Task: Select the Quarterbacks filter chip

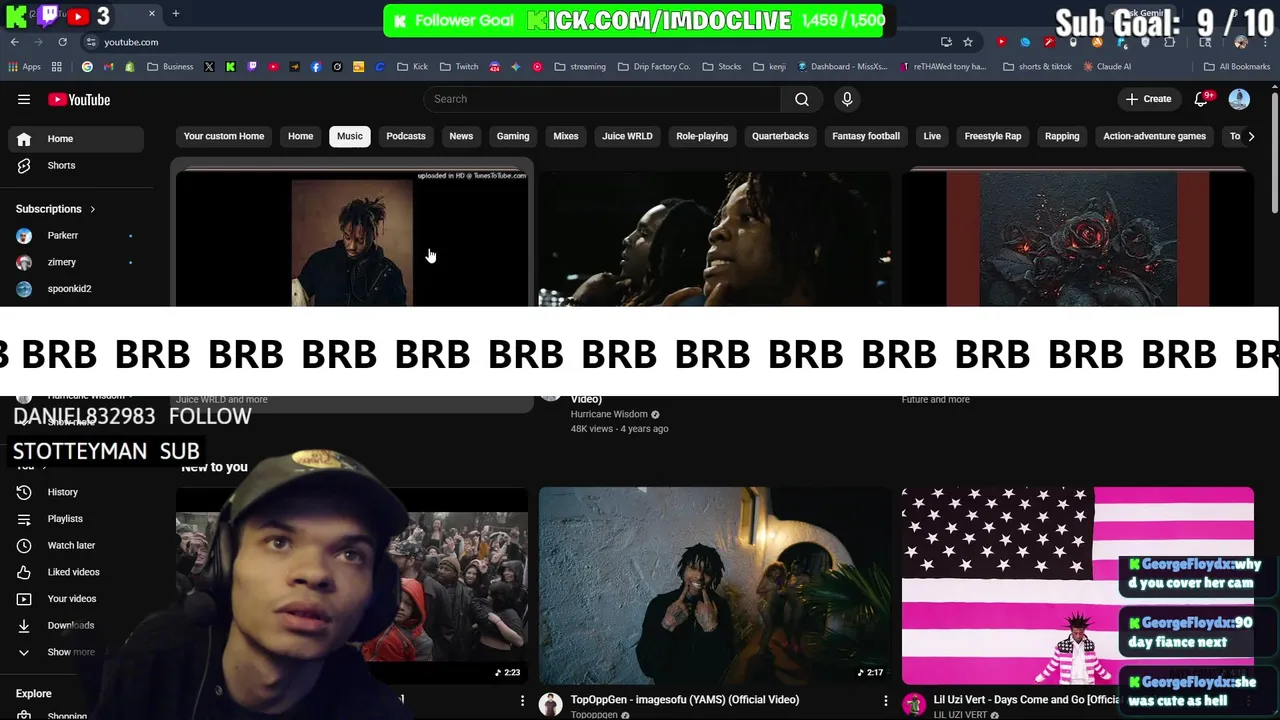Action: (x=780, y=136)
